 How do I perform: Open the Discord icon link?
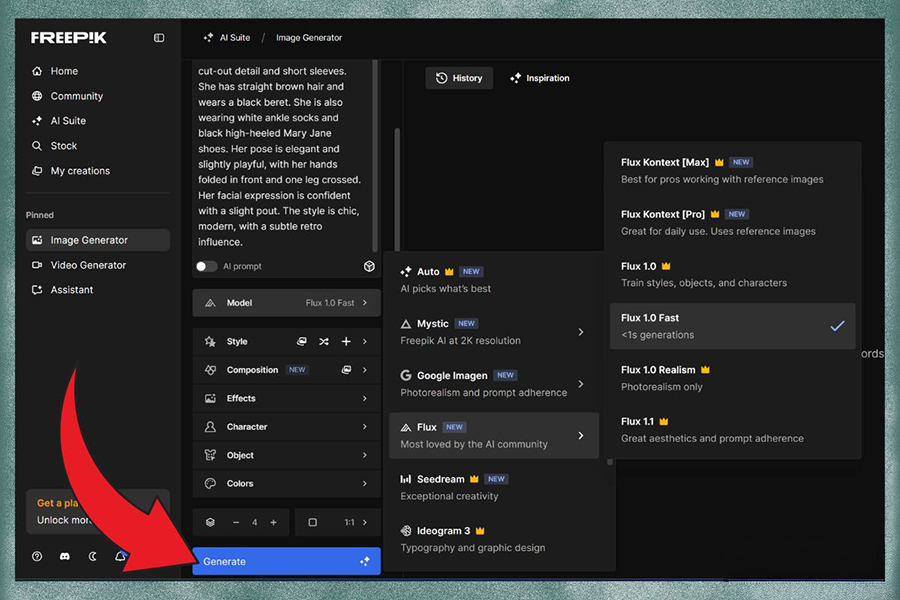(x=65, y=556)
